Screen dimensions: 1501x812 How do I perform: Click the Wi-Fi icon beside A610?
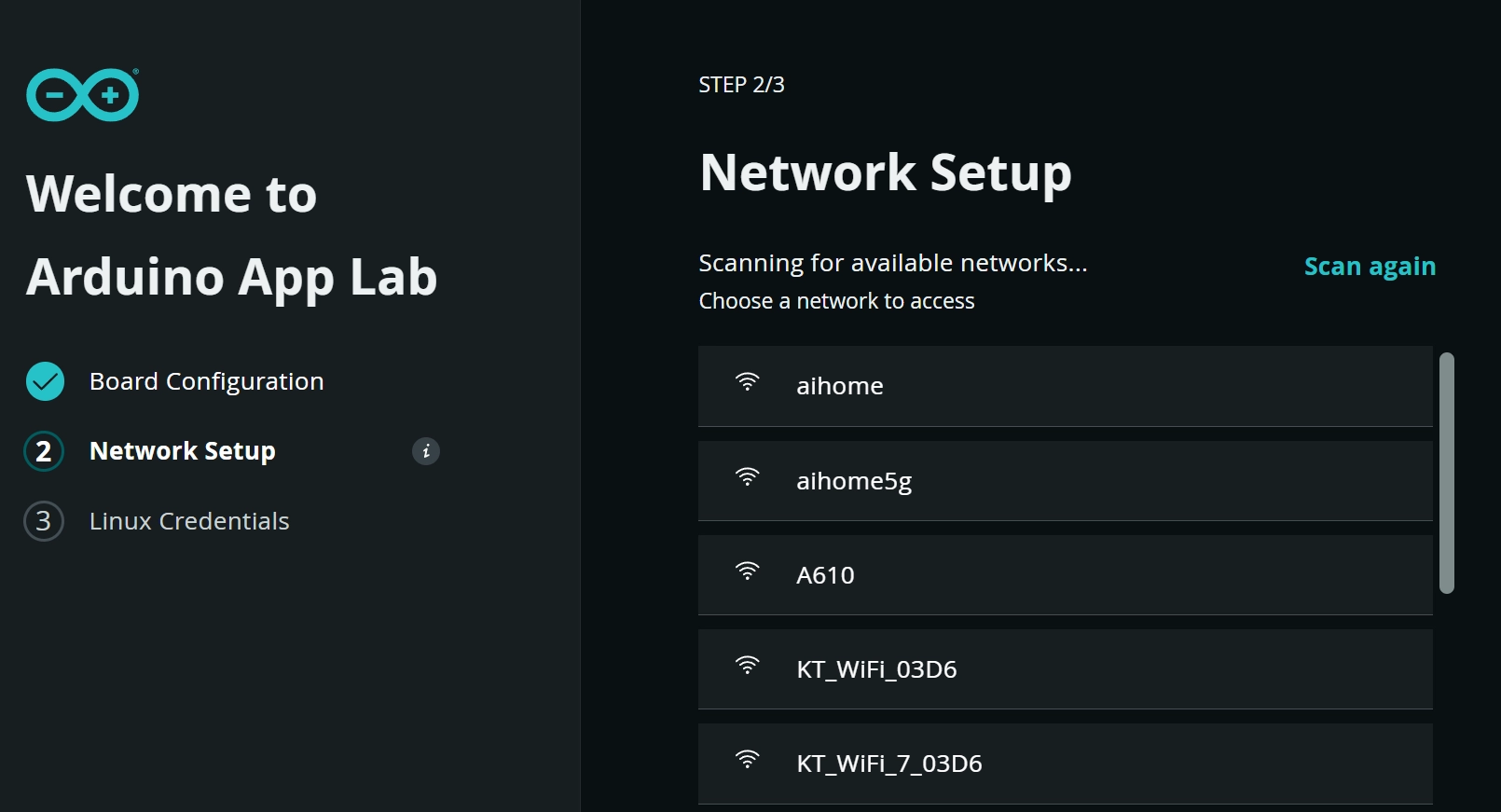(x=747, y=571)
